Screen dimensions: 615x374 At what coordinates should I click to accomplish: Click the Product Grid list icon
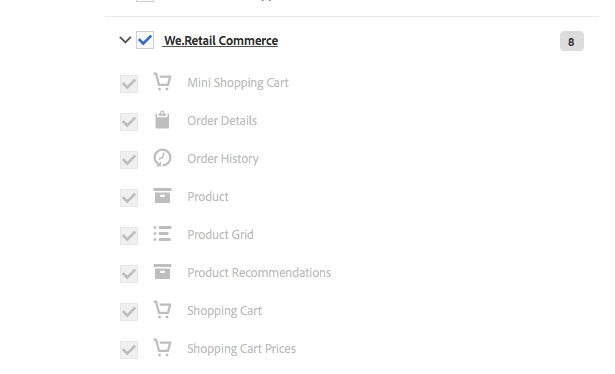click(x=162, y=233)
